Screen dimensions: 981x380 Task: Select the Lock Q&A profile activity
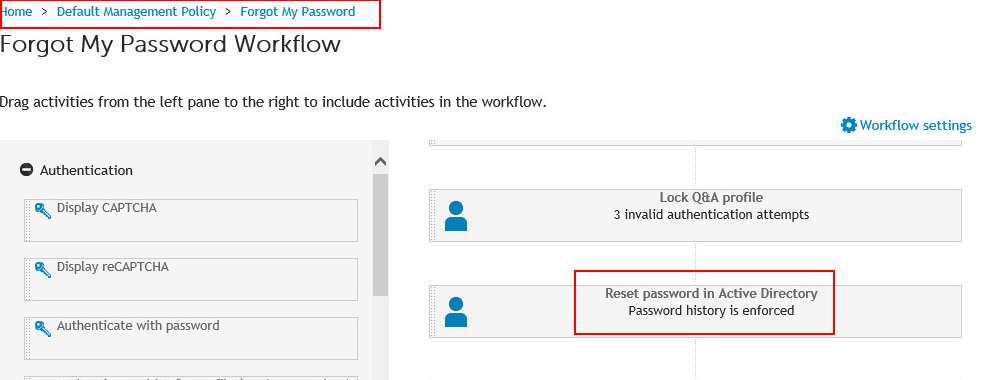pyautogui.click(x=695, y=215)
